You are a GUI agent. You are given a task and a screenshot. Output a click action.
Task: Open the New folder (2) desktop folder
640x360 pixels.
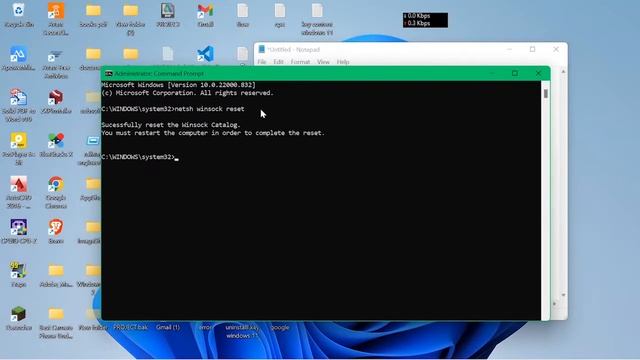click(x=131, y=11)
